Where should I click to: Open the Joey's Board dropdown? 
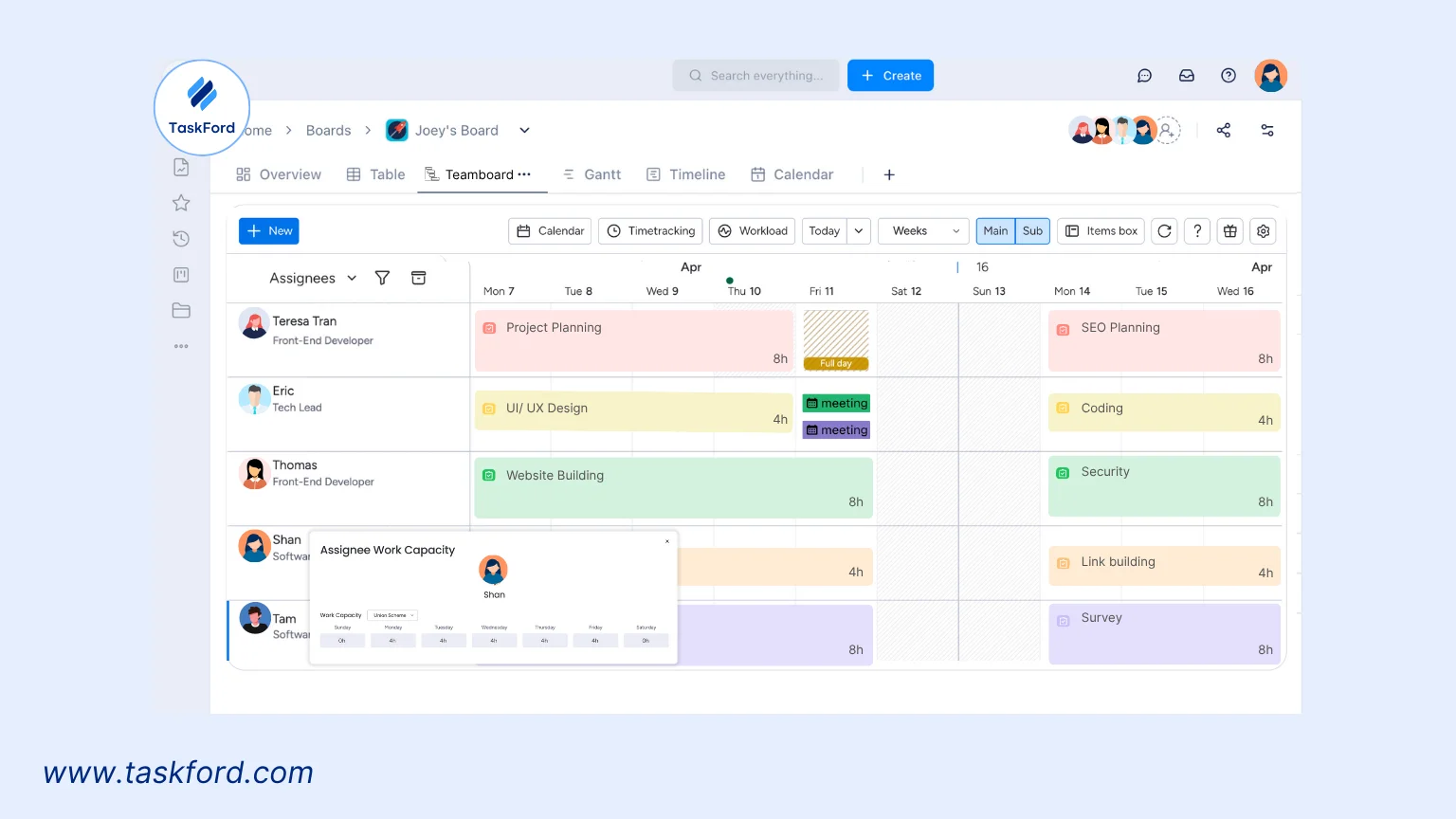tap(524, 130)
